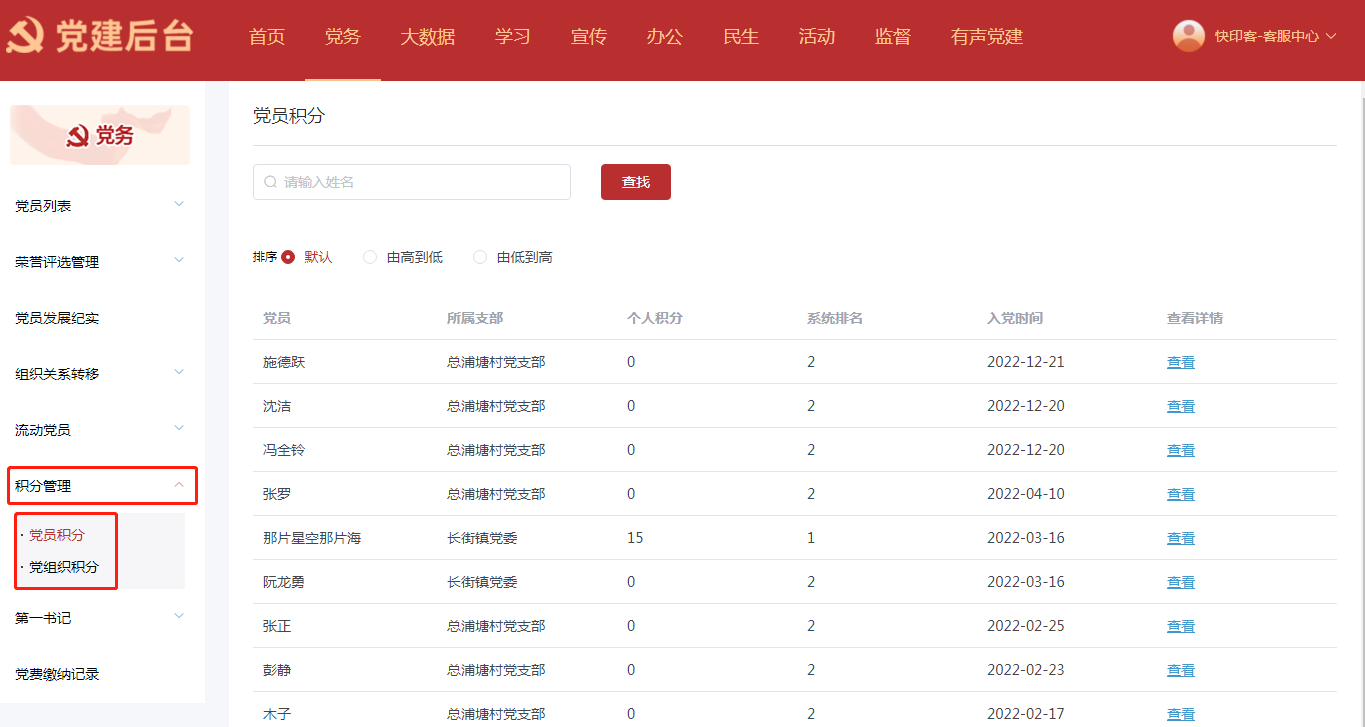The height and width of the screenshot is (727, 1365).
Task: Open 党费缴纳记录 in the sidebar
Action: click(57, 674)
